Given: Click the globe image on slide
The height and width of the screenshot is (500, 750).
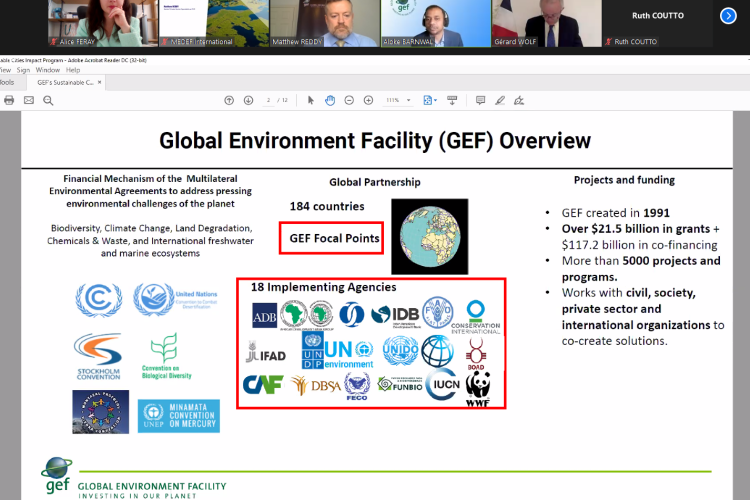Looking at the screenshot, I should click(x=430, y=236).
